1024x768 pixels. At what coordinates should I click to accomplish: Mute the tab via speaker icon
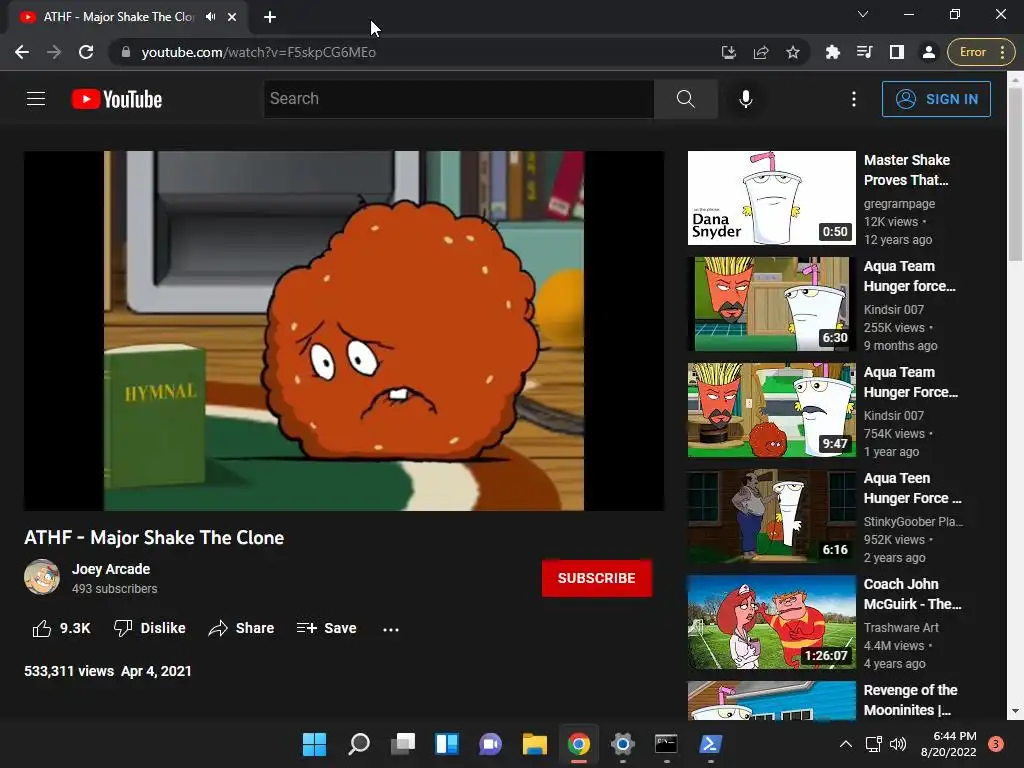coord(210,17)
